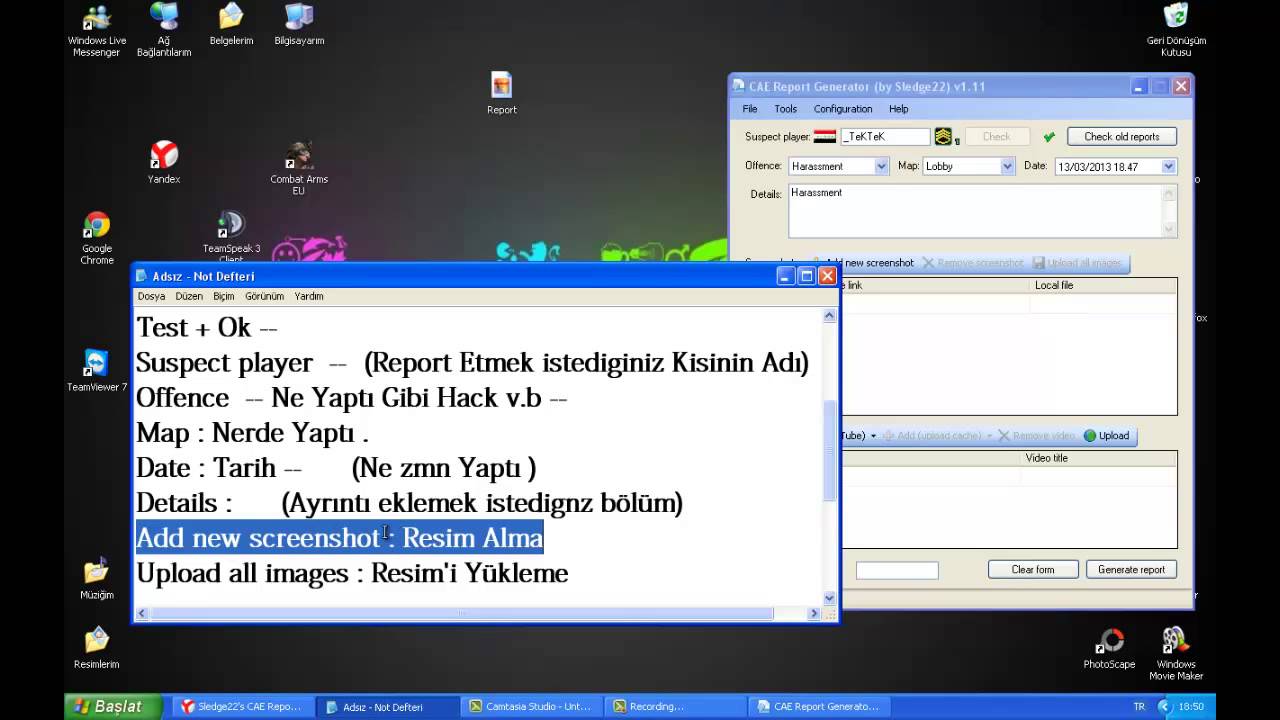Screen dimensions: 1280x720
Task: Click inside the Details text area
Action: (x=974, y=210)
